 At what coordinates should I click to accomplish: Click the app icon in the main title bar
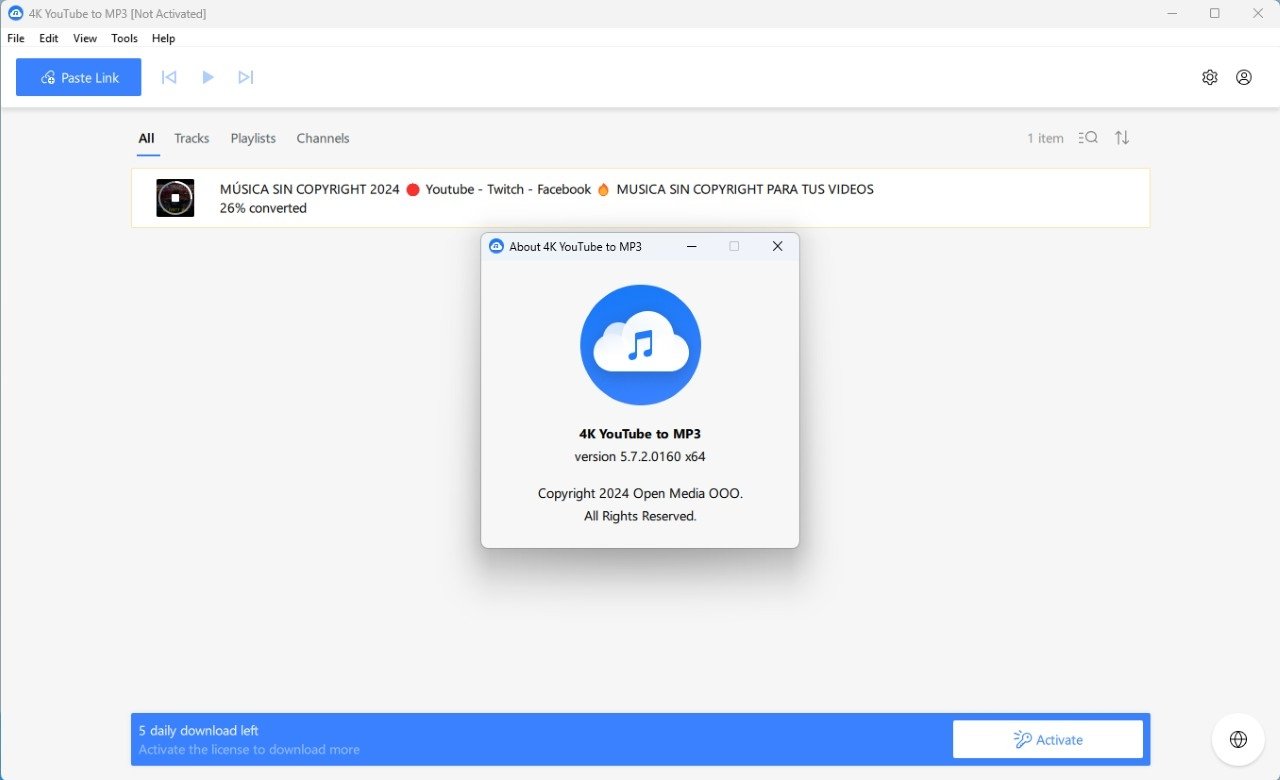(15, 13)
